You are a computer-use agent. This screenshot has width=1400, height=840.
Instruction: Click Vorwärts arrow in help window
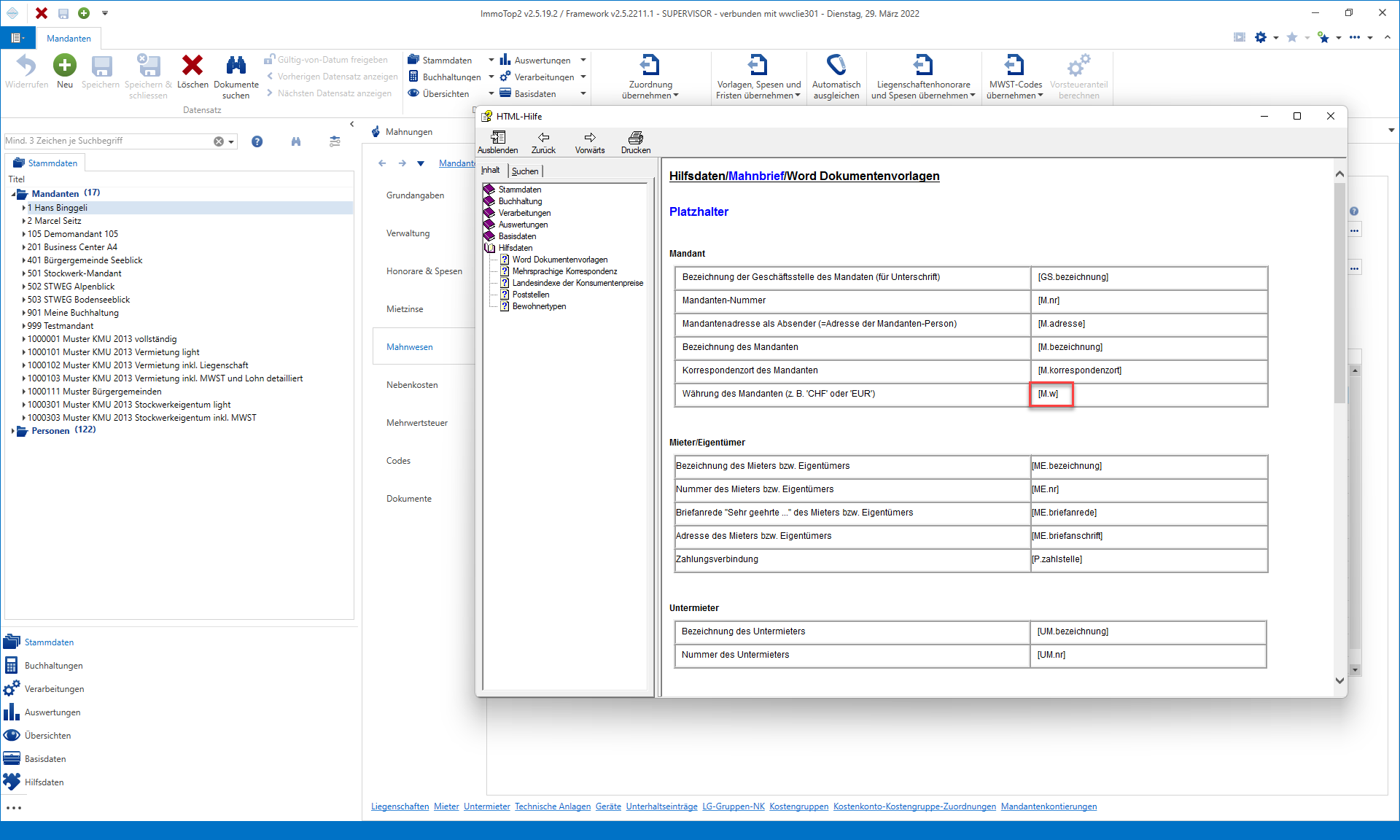[590, 142]
